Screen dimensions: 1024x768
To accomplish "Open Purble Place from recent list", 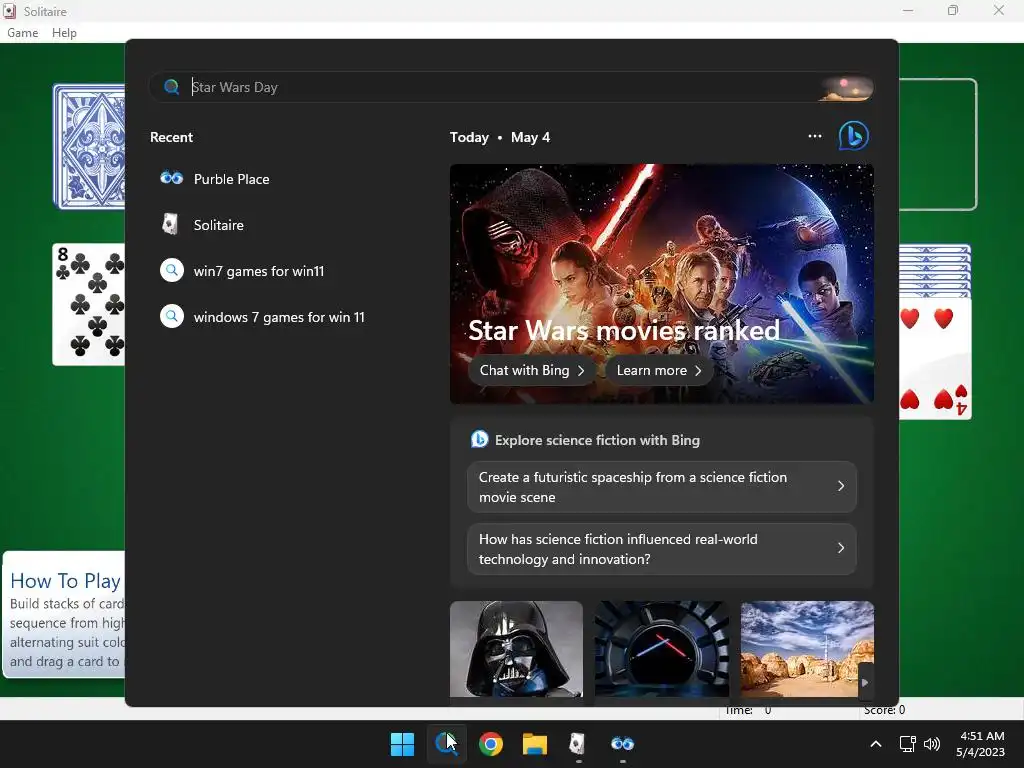I will click(215, 179).
